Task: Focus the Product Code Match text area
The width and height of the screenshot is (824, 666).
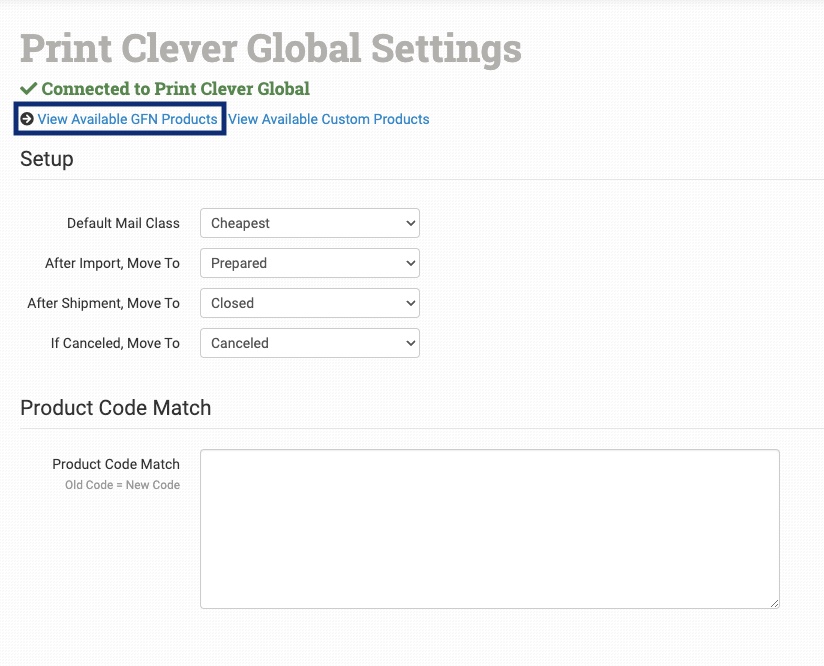Action: tap(489, 528)
